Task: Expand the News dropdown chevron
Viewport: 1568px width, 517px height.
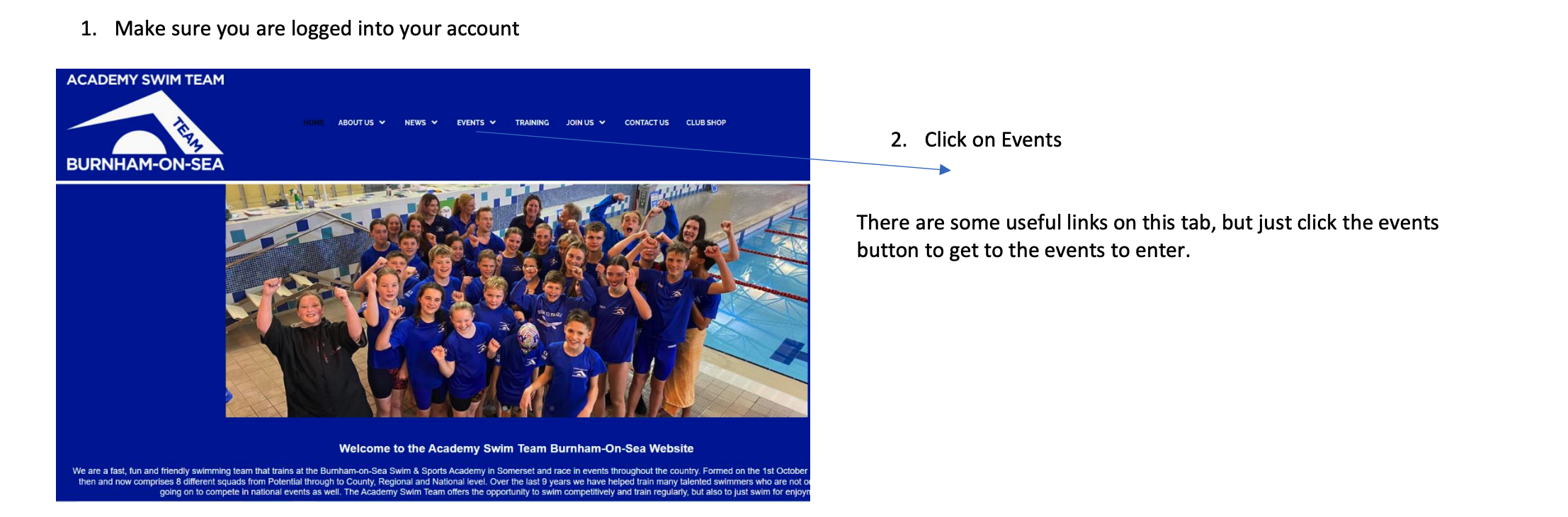Action: click(435, 123)
